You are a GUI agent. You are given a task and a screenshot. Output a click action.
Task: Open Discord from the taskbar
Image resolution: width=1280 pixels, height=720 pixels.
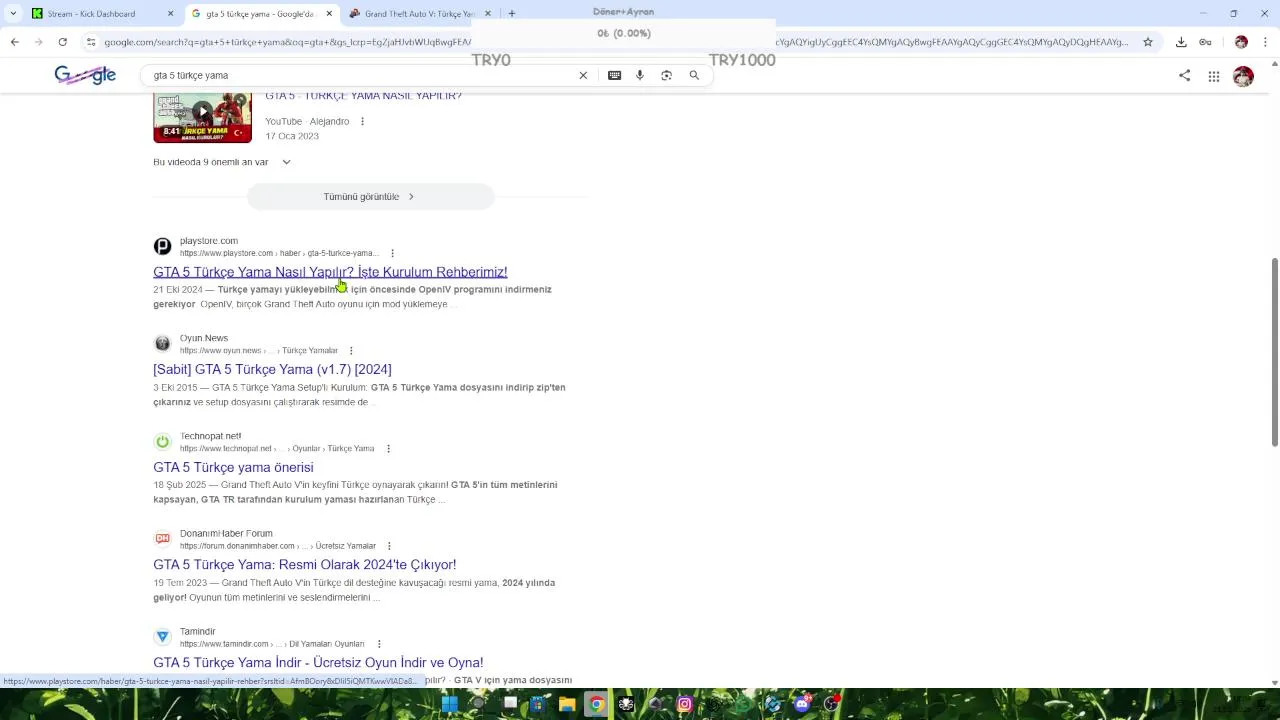[801, 704]
